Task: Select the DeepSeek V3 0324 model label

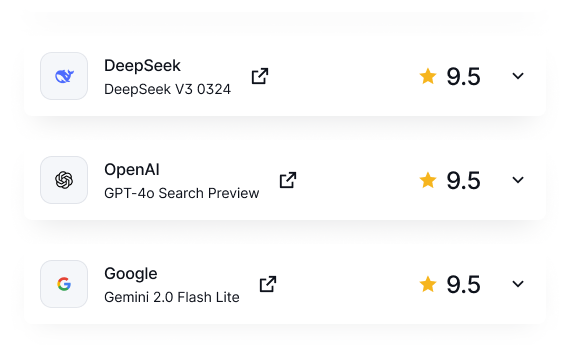Action: coord(167,89)
